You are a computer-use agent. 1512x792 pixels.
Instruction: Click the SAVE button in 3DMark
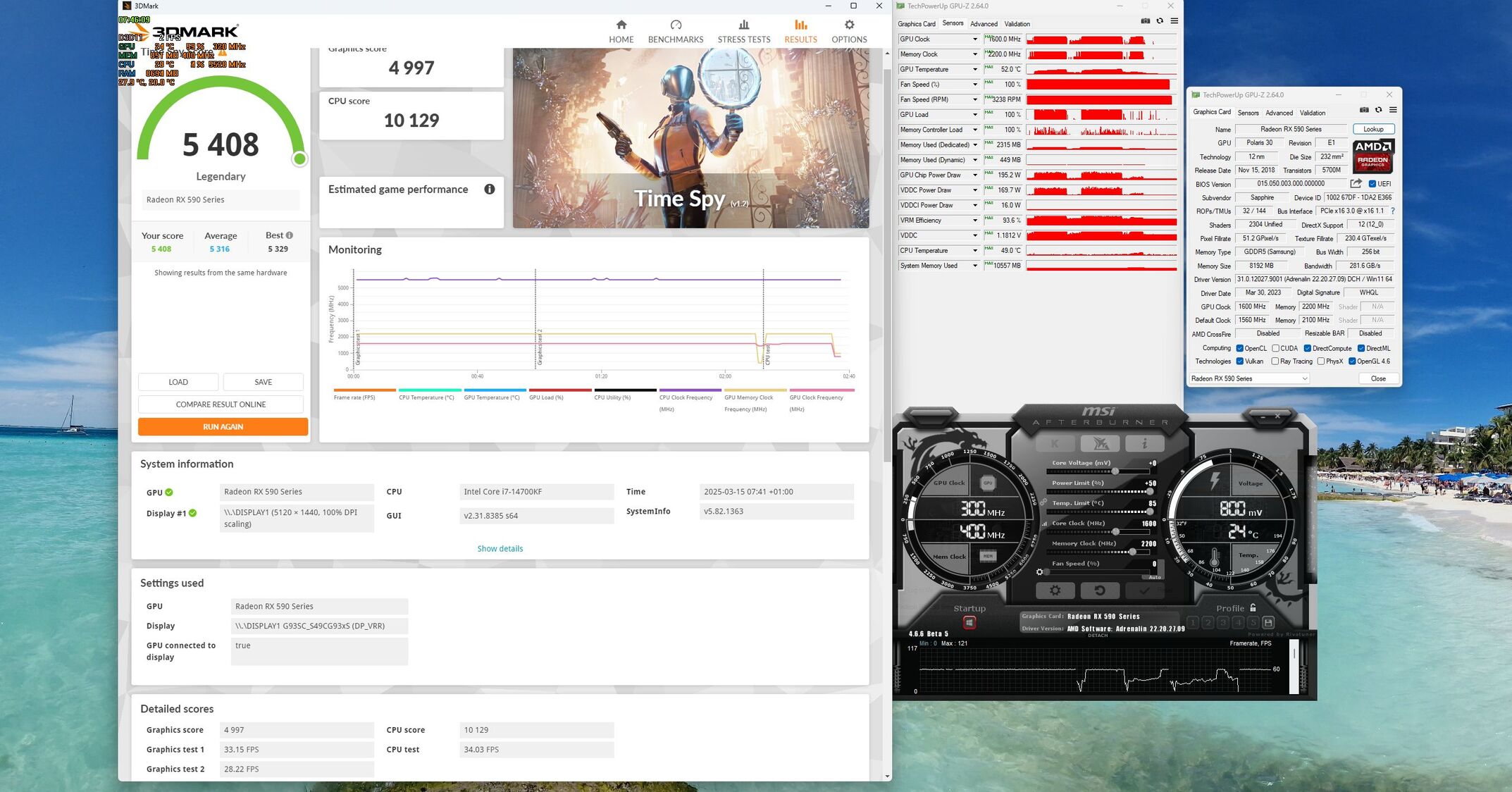coord(263,382)
